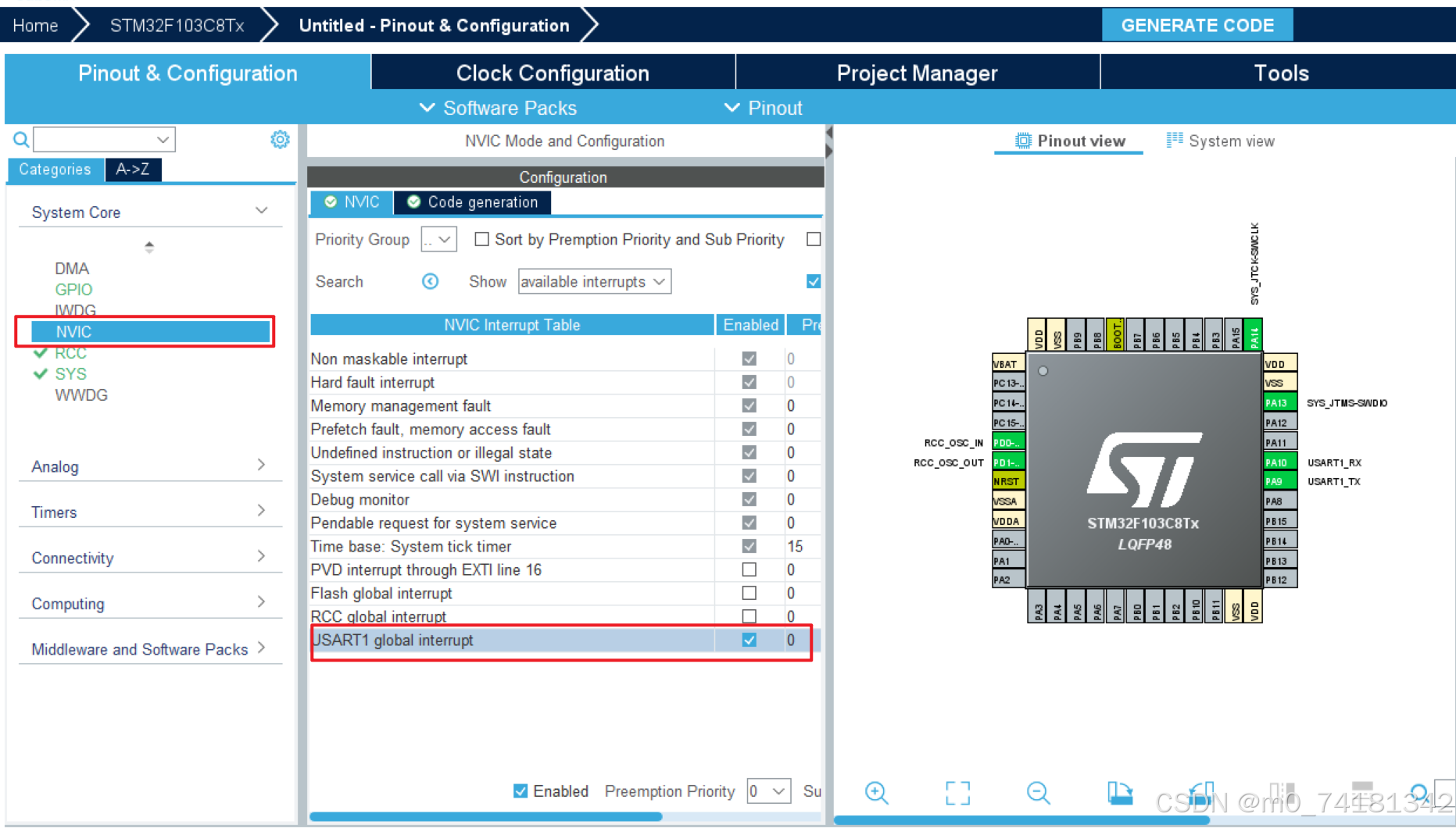The width and height of the screenshot is (1456, 828).
Task: Select pin PB15 on the chip
Action: point(1280,521)
